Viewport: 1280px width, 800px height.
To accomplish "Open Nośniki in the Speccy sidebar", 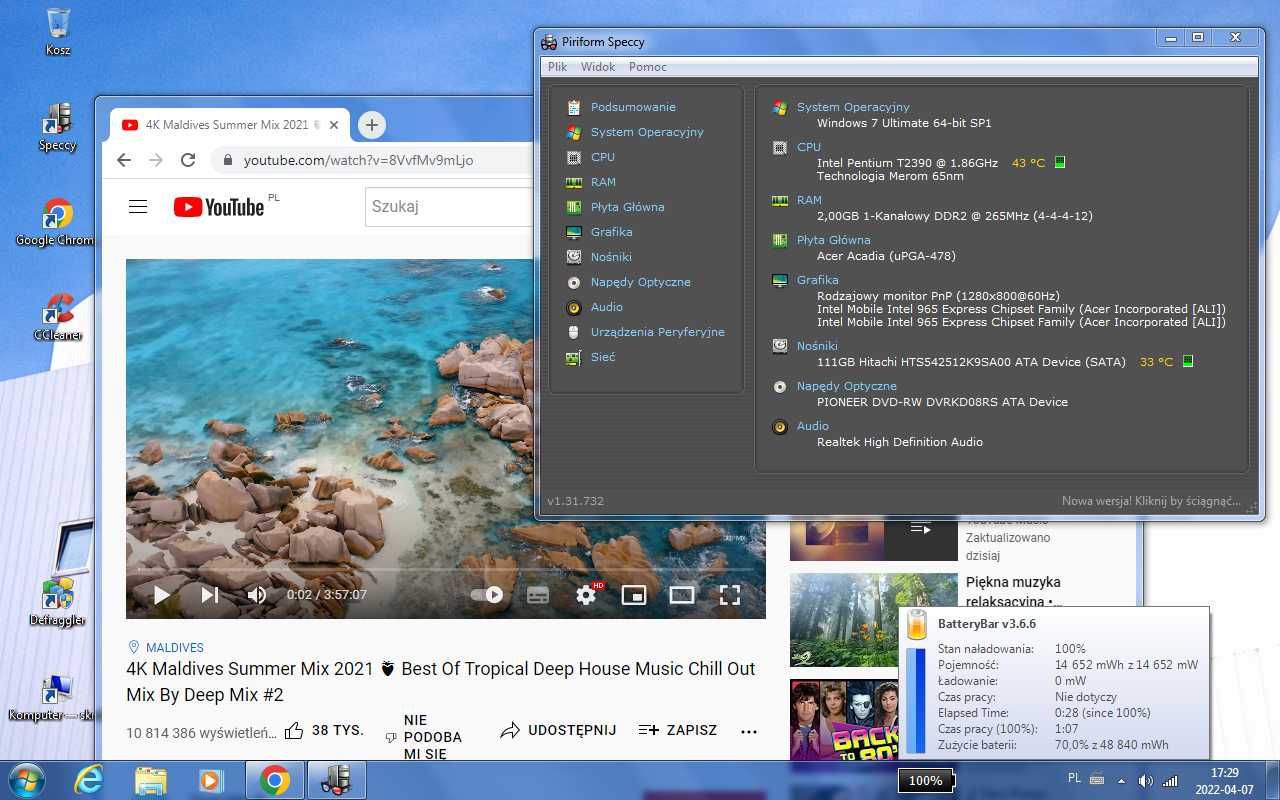I will tap(611, 257).
